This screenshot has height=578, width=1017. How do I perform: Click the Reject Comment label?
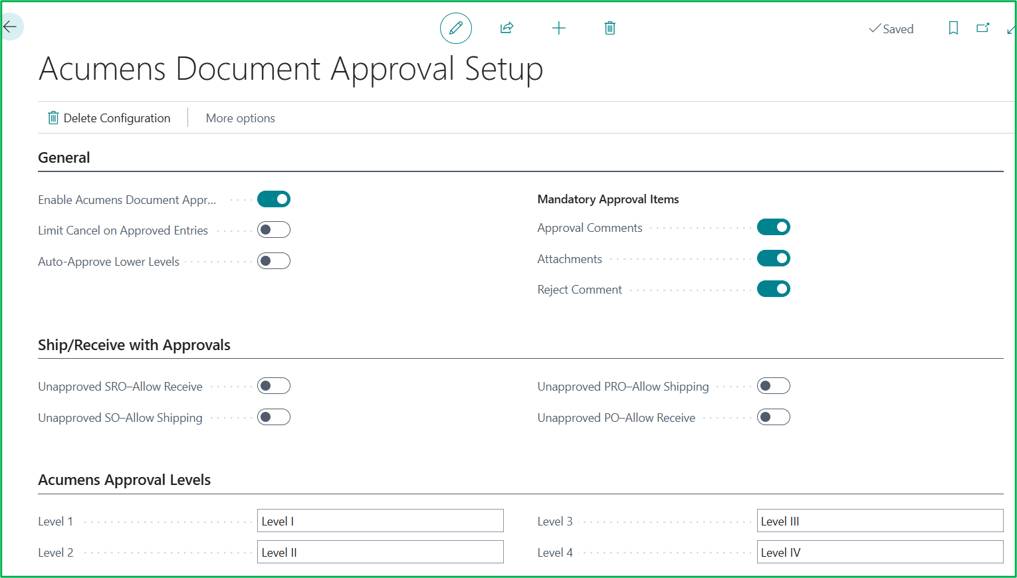point(579,289)
